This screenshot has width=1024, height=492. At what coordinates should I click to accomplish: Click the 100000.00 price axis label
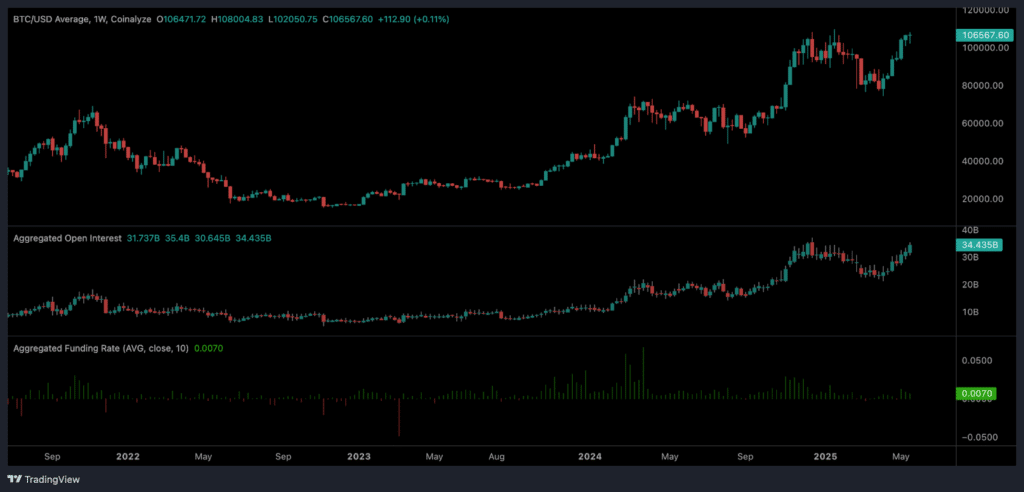pyautogui.click(x=983, y=48)
